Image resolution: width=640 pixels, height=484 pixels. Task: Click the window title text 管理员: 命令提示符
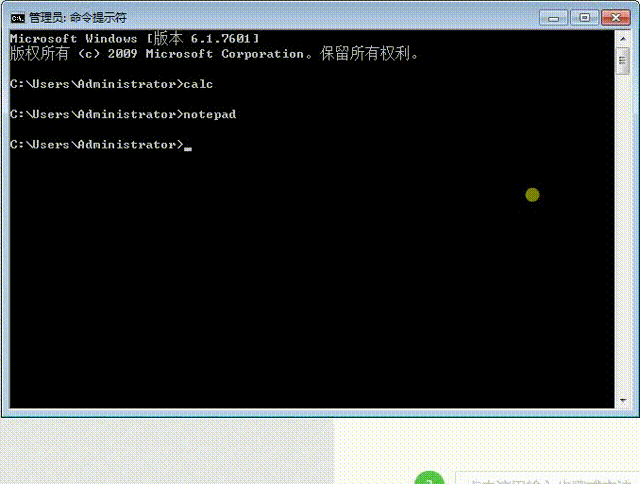78,18
